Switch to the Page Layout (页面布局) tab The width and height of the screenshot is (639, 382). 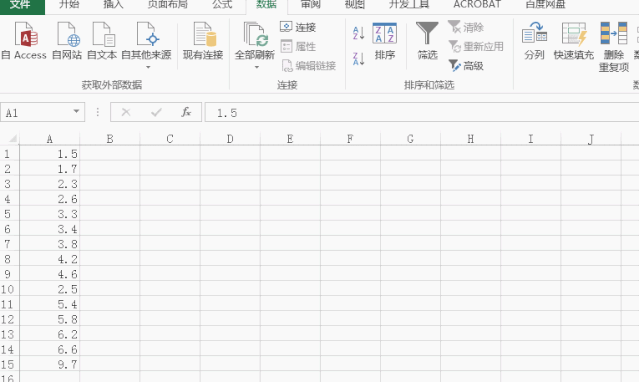pyautogui.click(x=167, y=5)
